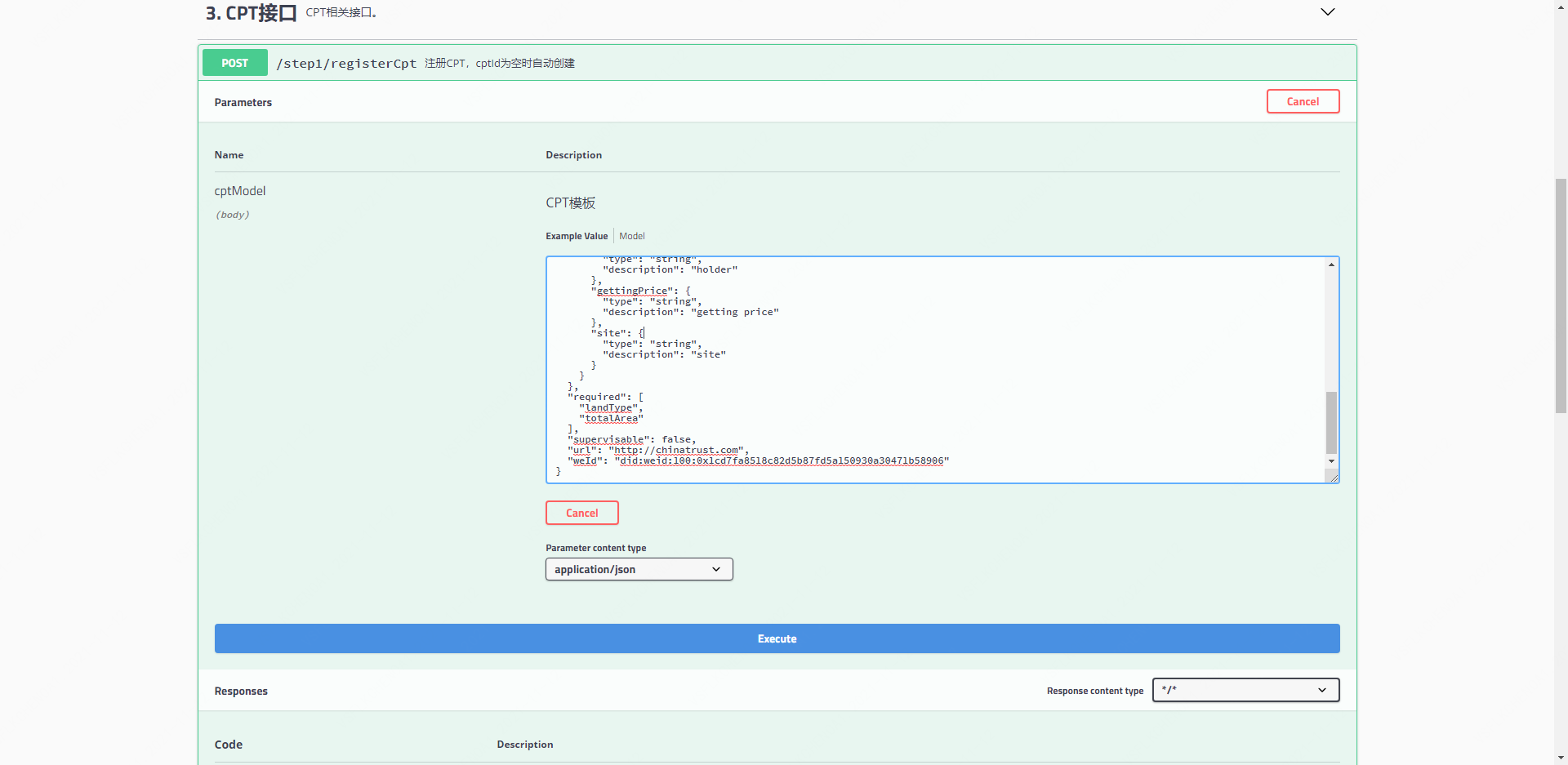Viewport: 1568px width, 765px height.
Task: Click the 注册CPT endpoint summary text
Action: click(500, 63)
